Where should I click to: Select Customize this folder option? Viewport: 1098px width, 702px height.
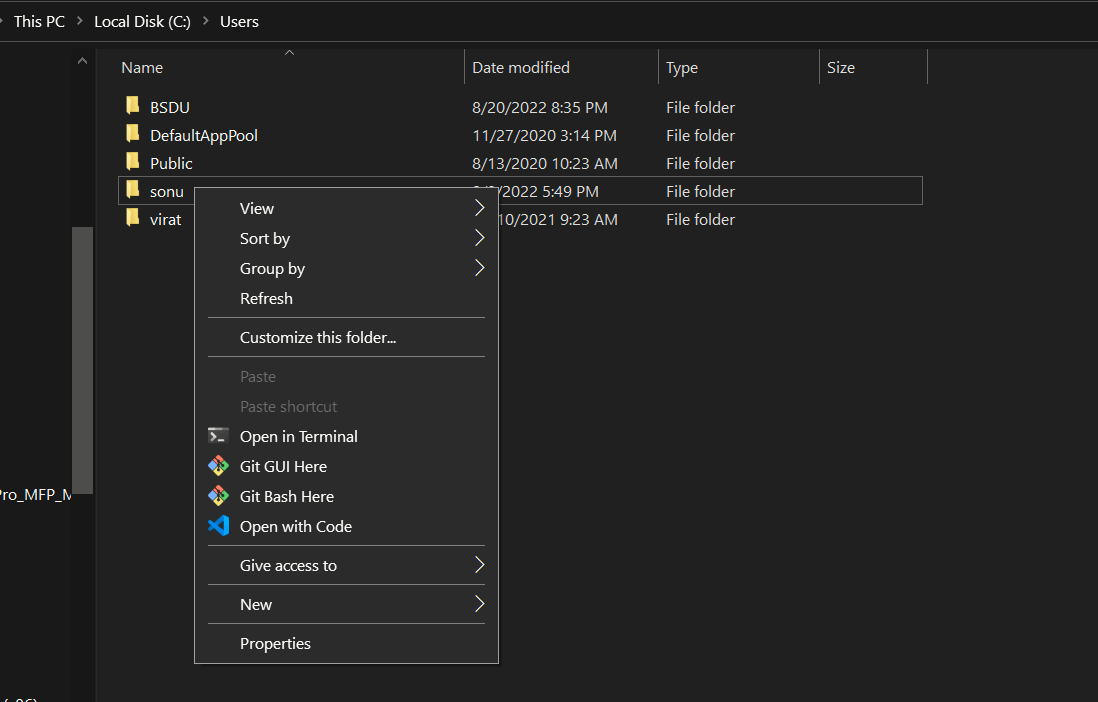coord(318,337)
